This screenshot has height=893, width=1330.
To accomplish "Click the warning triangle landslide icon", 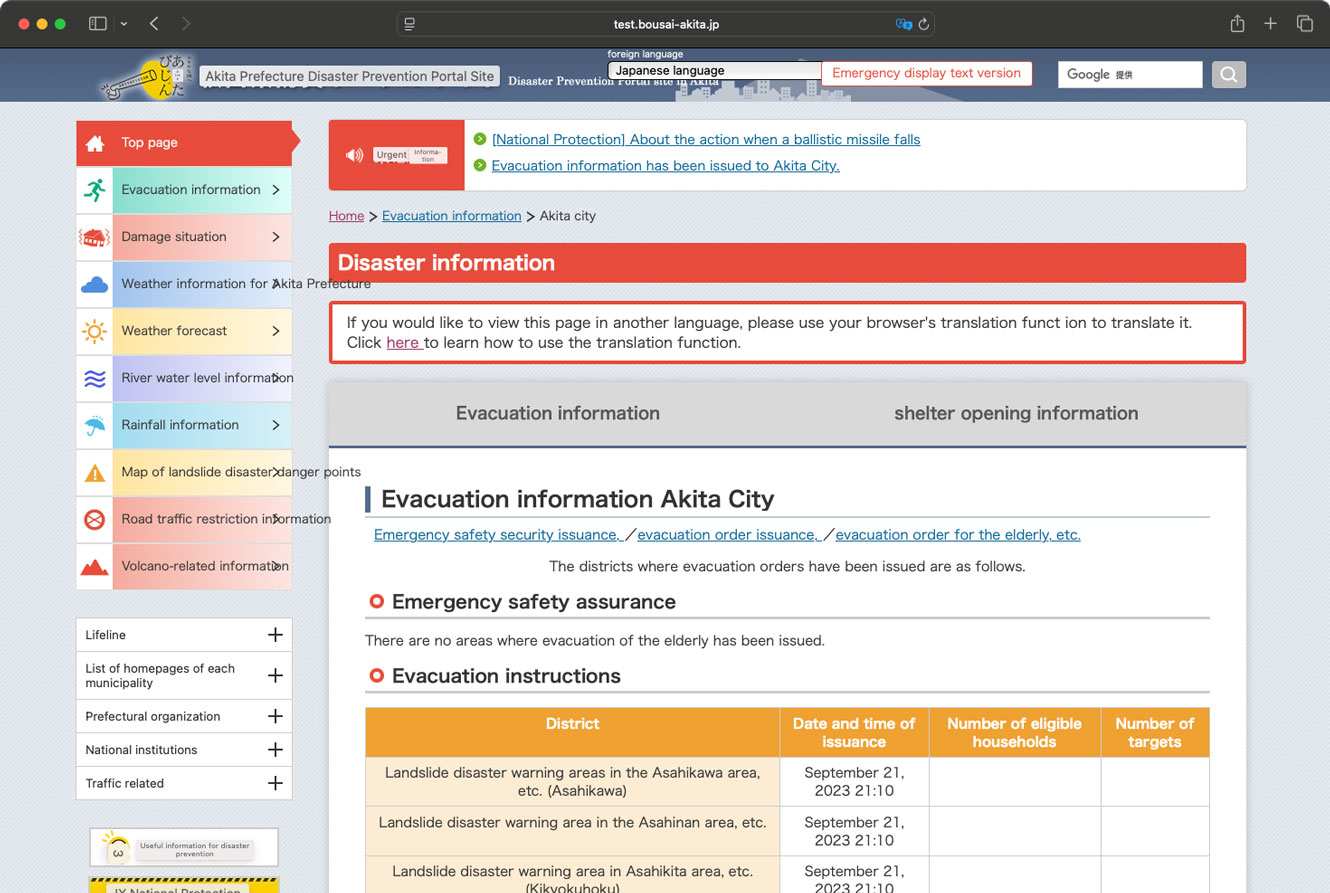I will (x=94, y=473).
